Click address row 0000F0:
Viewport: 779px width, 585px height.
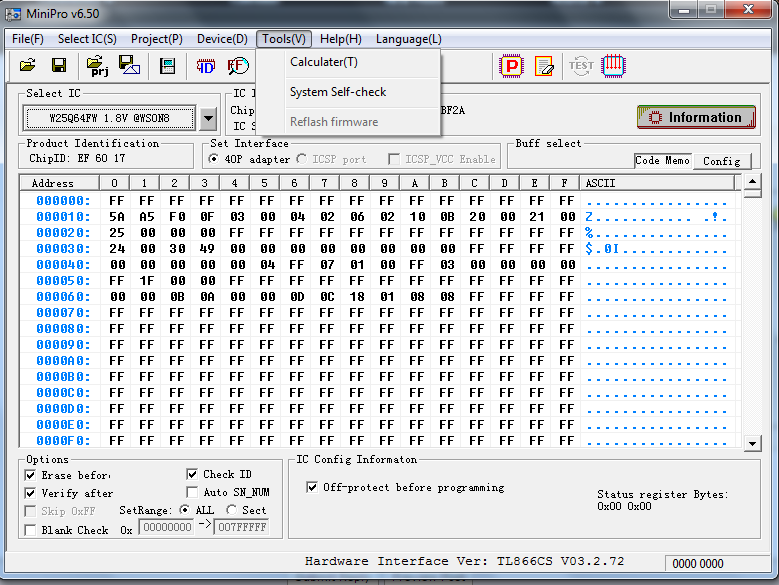pyautogui.click(x=63, y=440)
